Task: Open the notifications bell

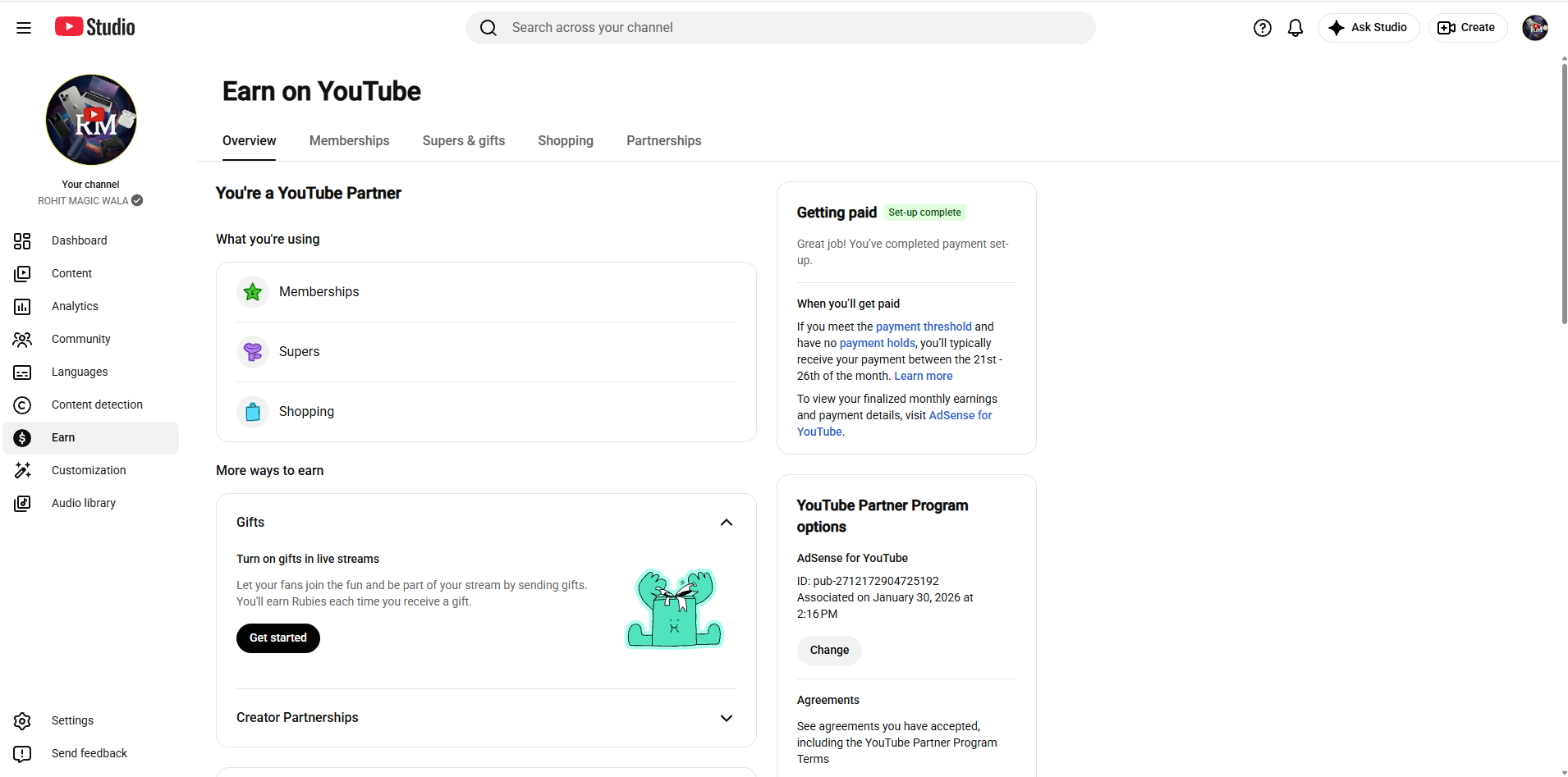Action: 1295,28
